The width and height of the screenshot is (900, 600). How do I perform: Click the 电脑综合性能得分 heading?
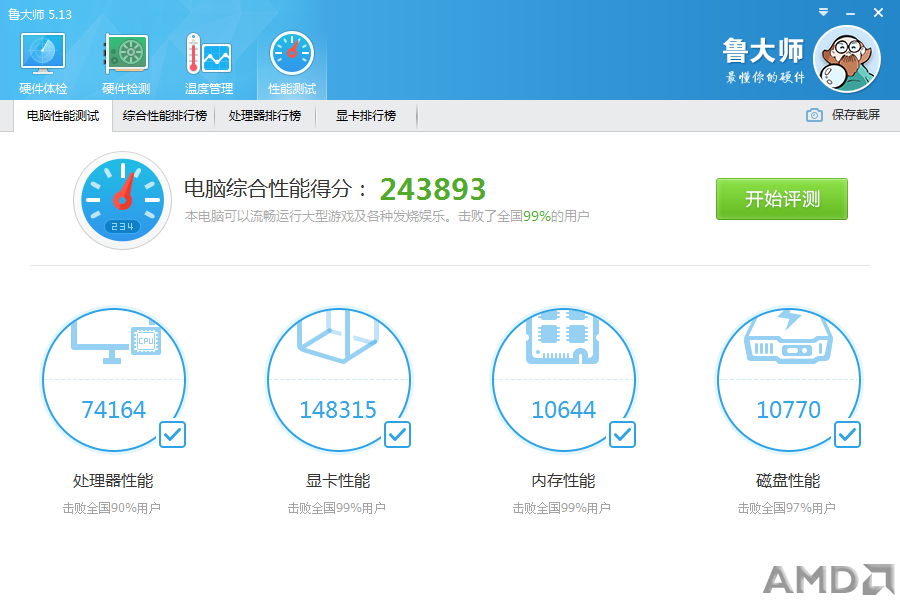pyautogui.click(x=275, y=189)
